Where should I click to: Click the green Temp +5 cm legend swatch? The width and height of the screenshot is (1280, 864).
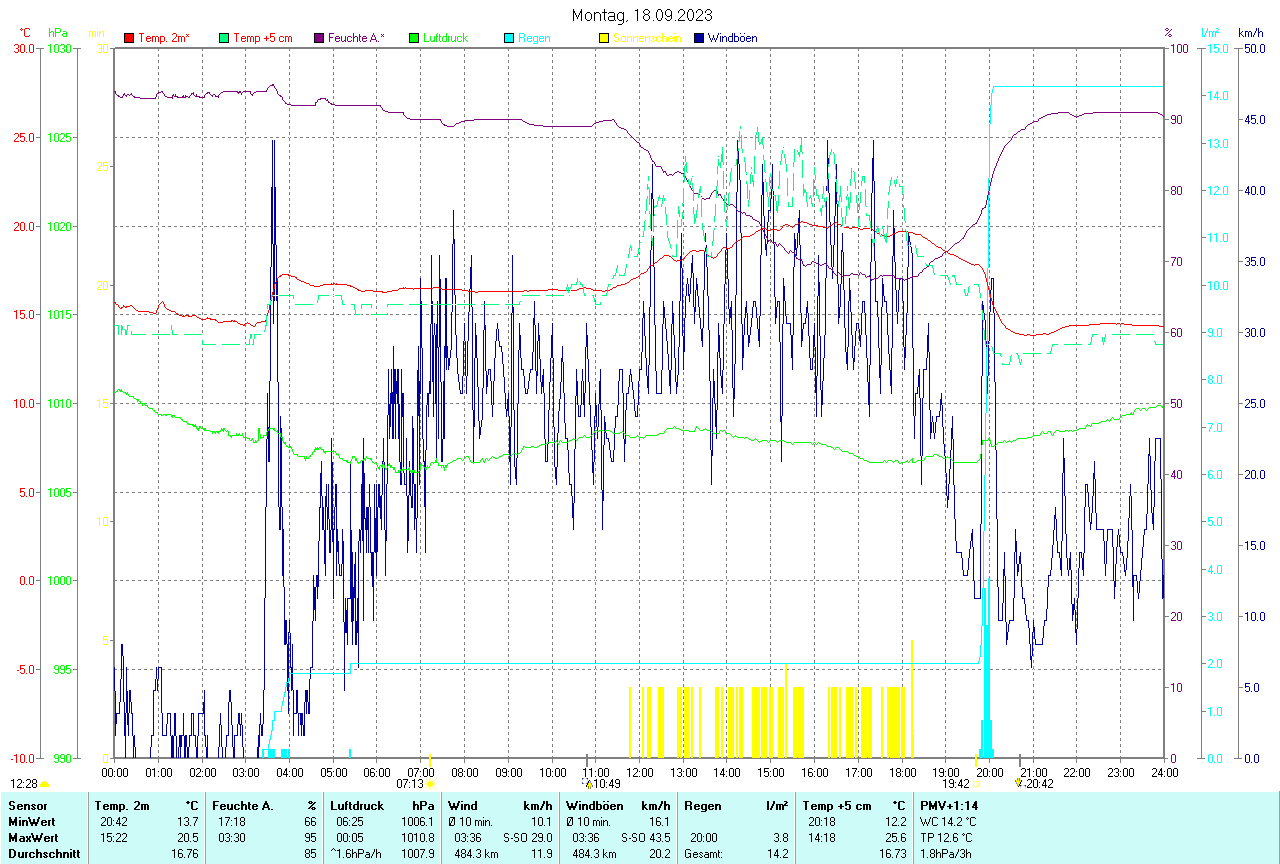[224, 38]
